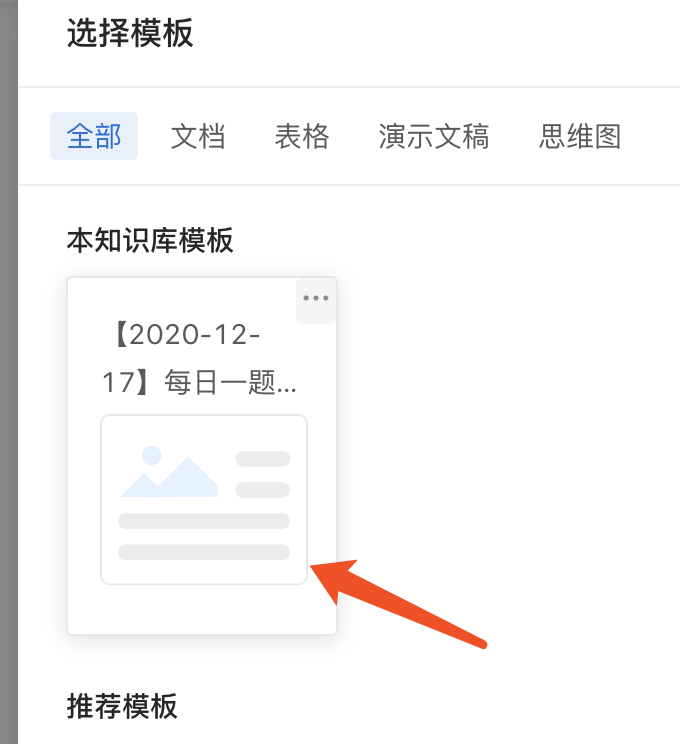
Task: Click the 本知识库模板 section heading
Action: coord(150,240)
